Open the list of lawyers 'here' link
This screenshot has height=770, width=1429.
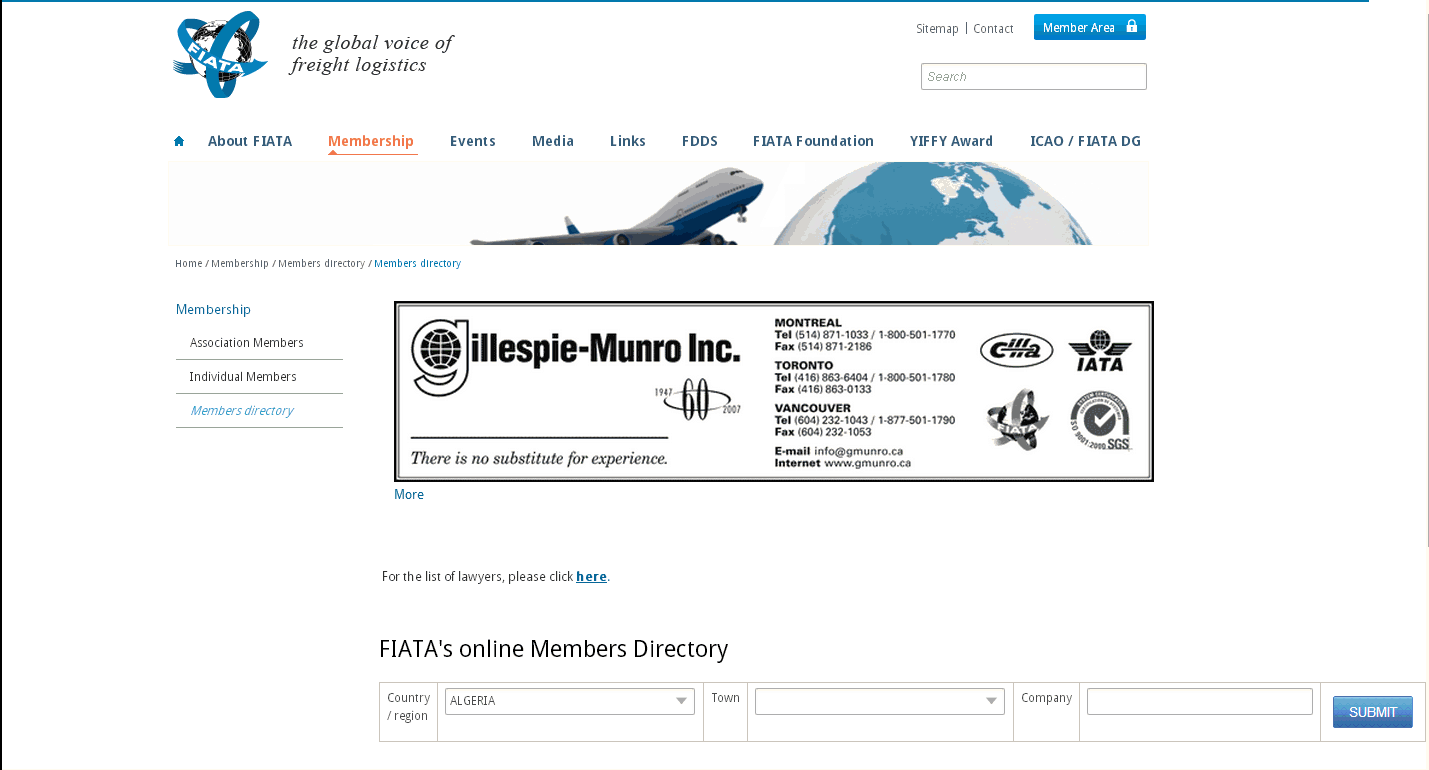click(x=592, y=577)
